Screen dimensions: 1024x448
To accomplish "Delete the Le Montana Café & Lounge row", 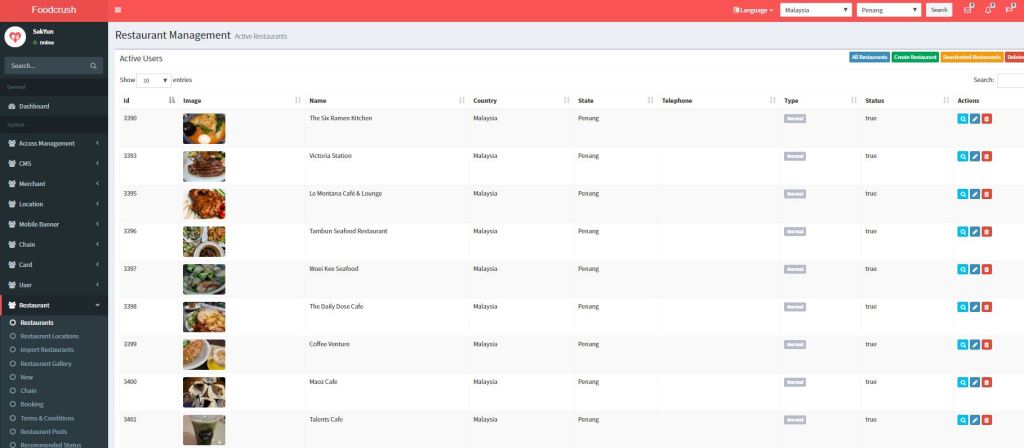I will (x=987, y=194).
